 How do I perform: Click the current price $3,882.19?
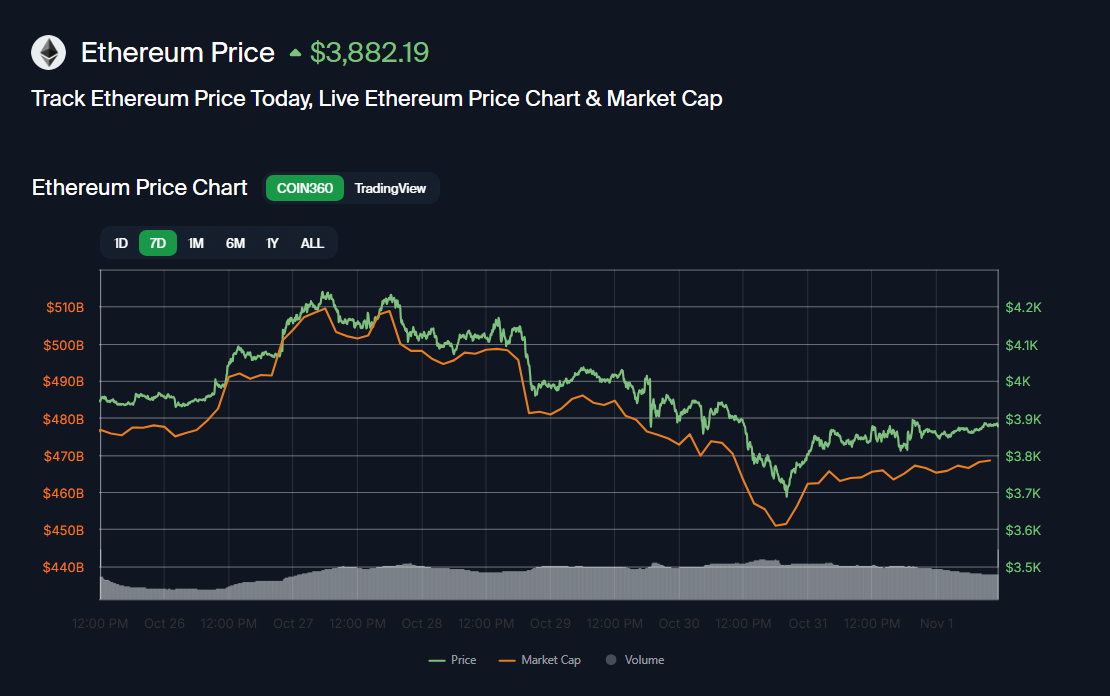point(370,52)
